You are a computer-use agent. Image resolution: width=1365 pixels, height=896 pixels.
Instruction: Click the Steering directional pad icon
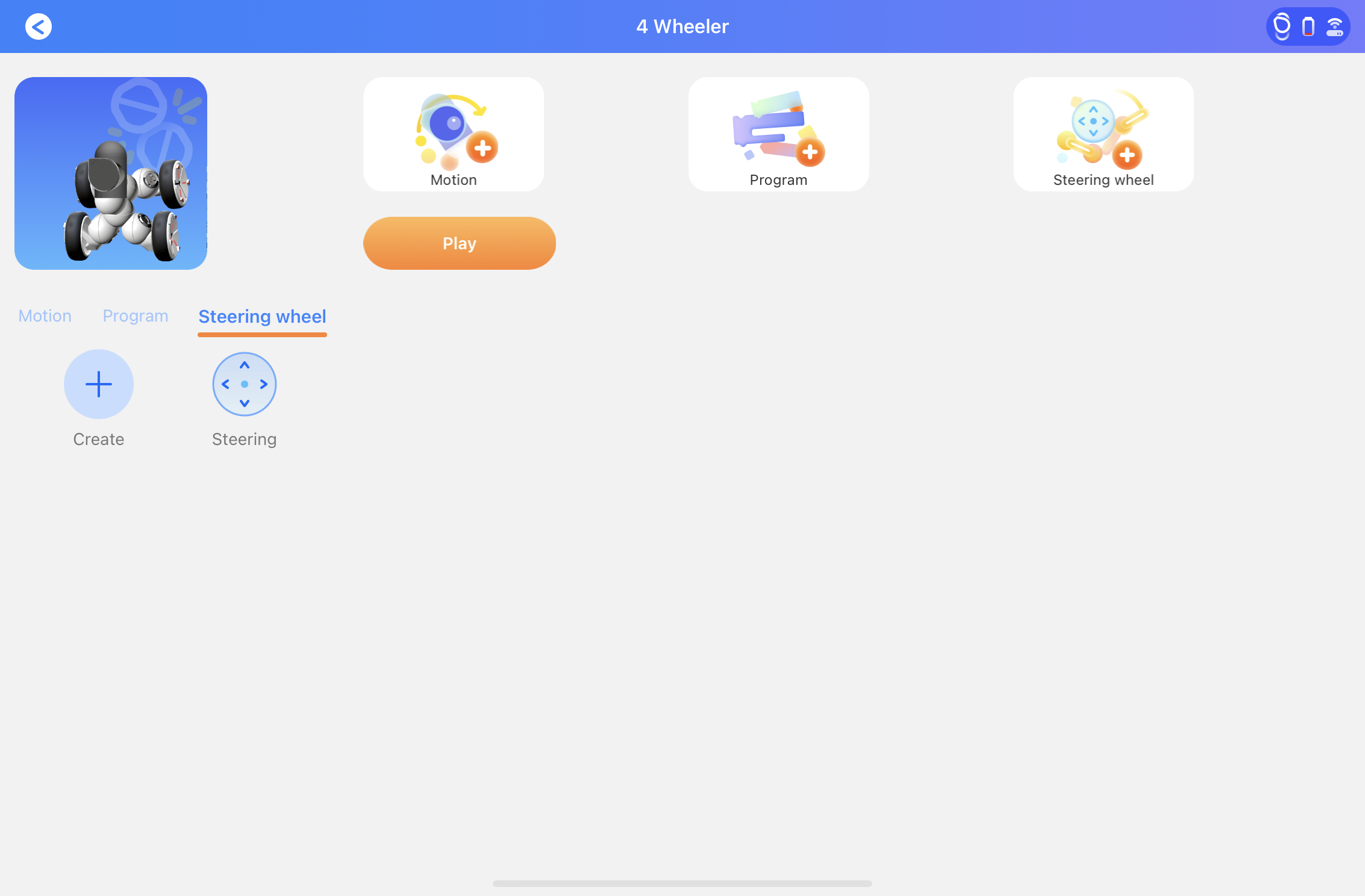(x=244, y=384)
